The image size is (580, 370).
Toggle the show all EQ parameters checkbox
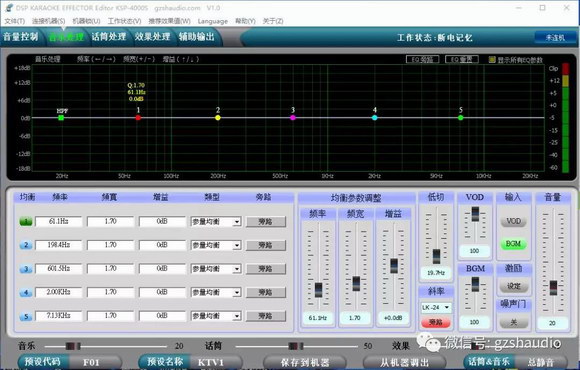(x=492, y=60)
